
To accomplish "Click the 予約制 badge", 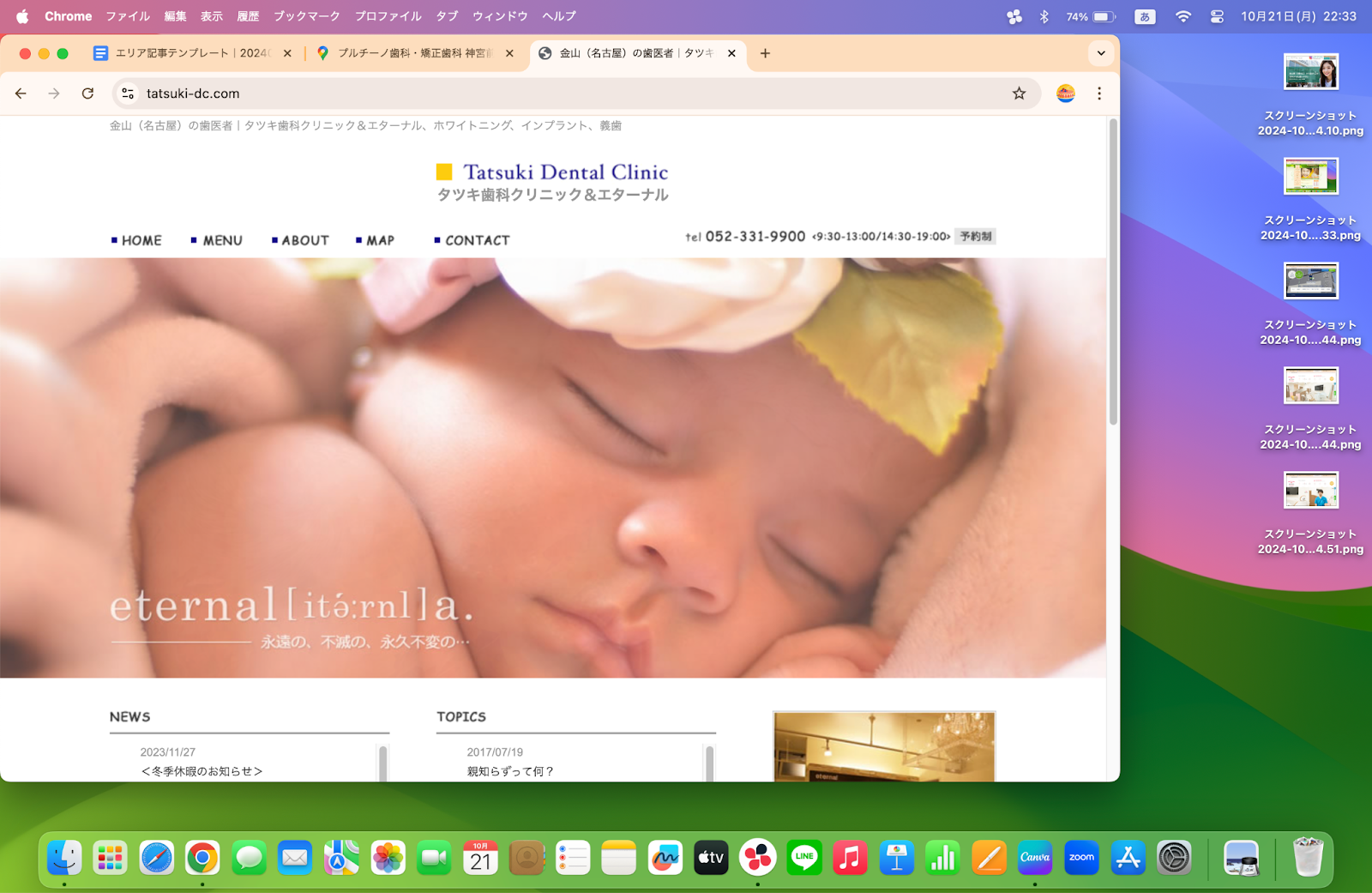I will click(976, 236).
